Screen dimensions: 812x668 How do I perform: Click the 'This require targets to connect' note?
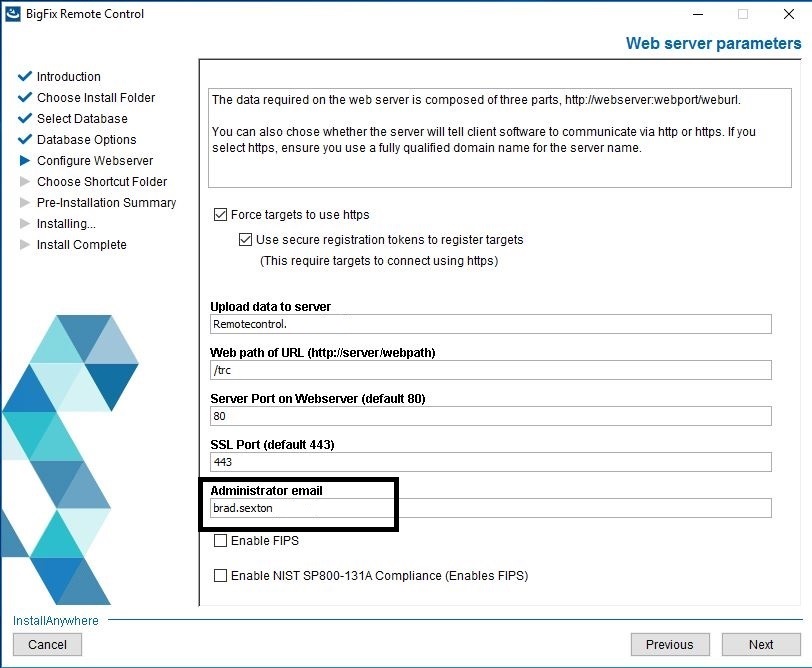click(379, 260)
